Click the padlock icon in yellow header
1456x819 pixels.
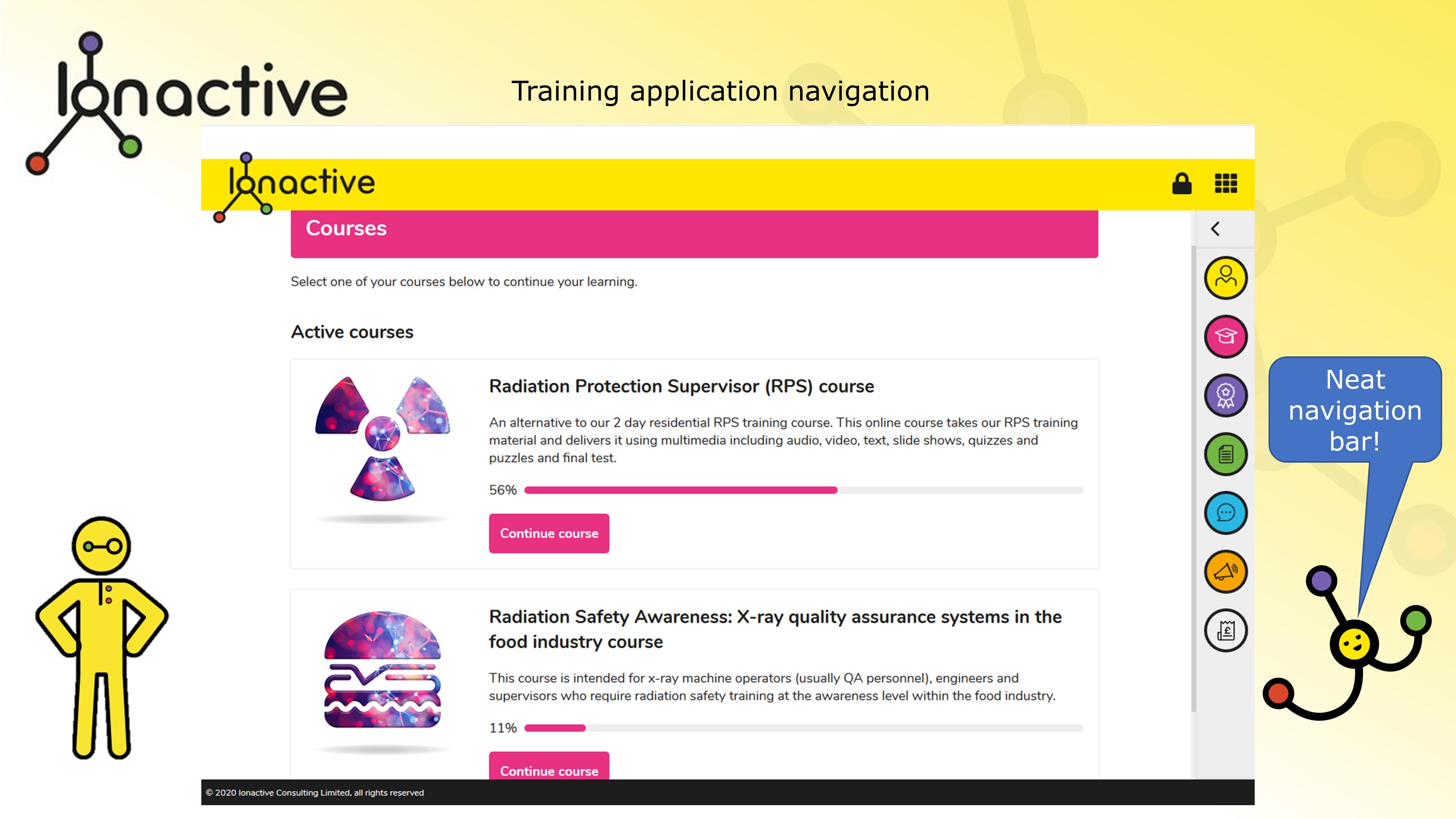(x=1181, y=184)
